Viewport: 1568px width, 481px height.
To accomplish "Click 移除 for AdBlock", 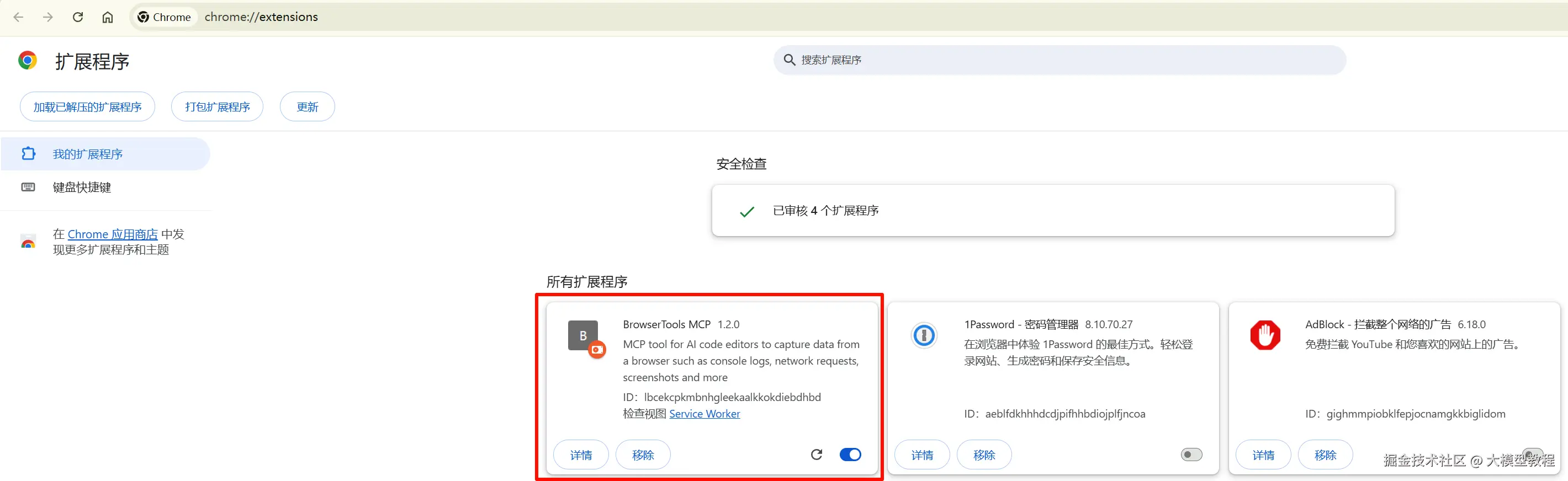I will tap(1325, 455).
